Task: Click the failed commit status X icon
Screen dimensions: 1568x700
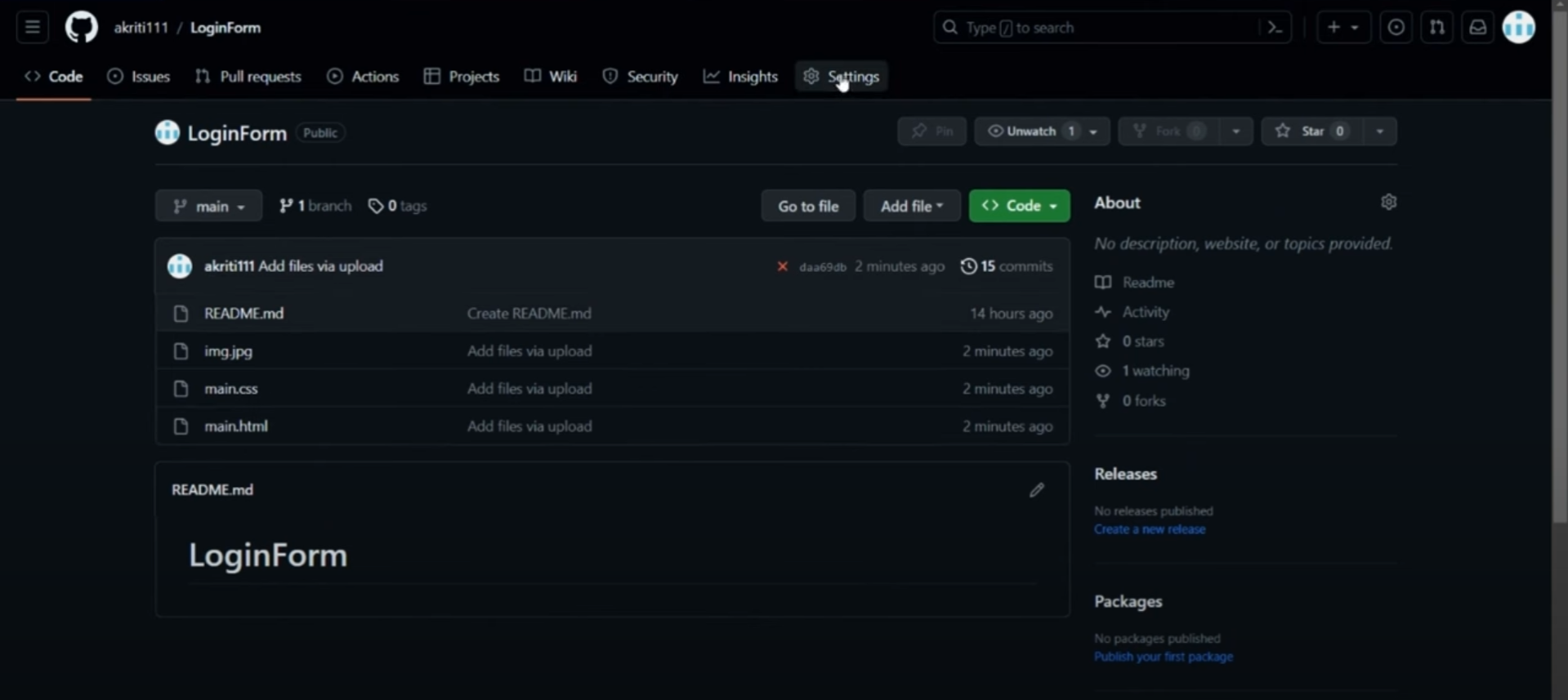Action: [782, 266]
